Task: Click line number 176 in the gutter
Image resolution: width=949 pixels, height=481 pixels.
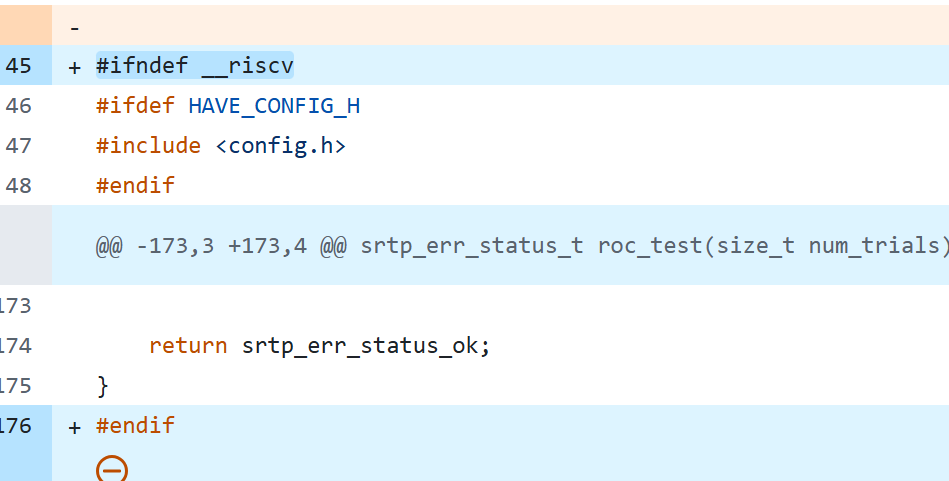Action: tap(17, 426)
